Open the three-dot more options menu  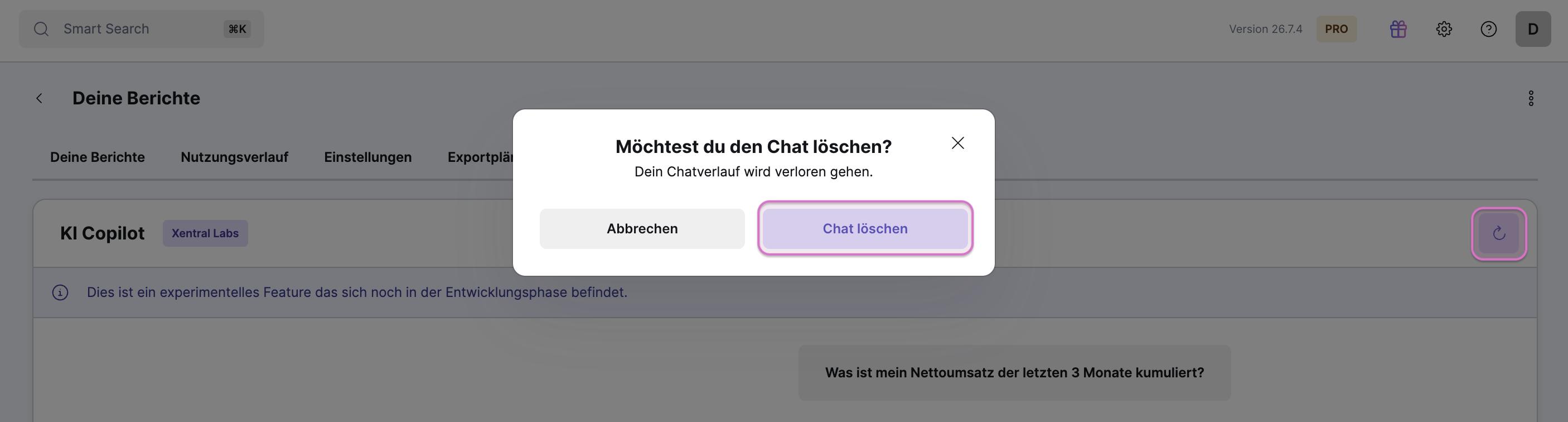pyautogui.click(x=1531, y=99)
